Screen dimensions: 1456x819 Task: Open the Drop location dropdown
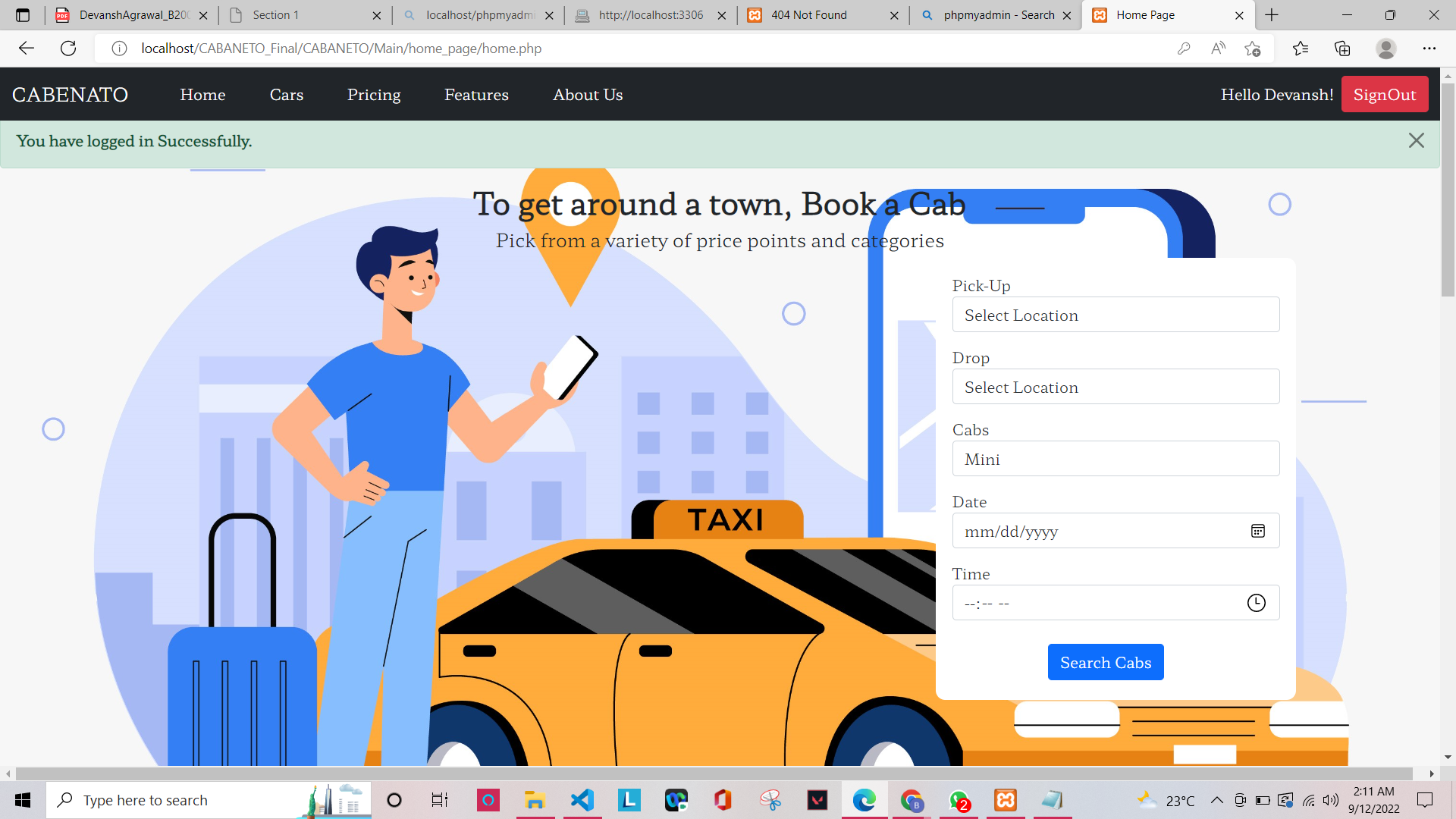tap(1116, 387)
